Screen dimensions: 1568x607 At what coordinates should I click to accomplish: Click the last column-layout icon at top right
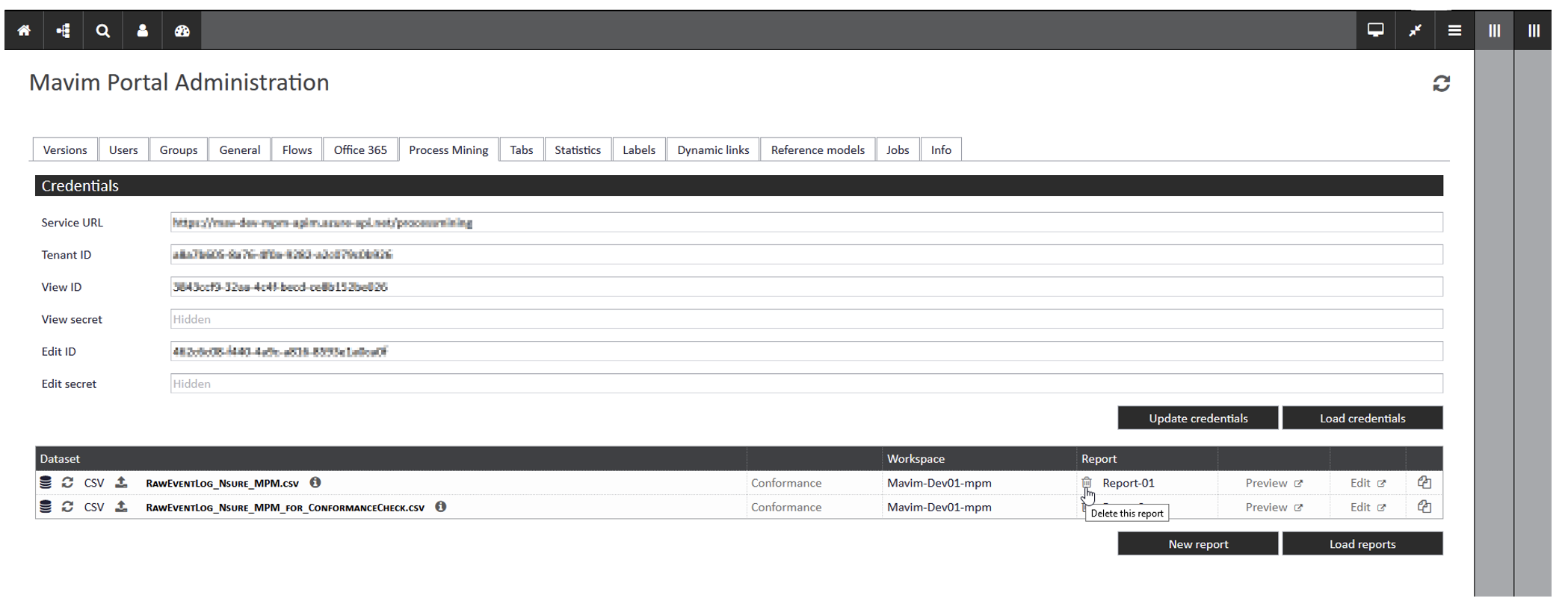(1534, 31)
